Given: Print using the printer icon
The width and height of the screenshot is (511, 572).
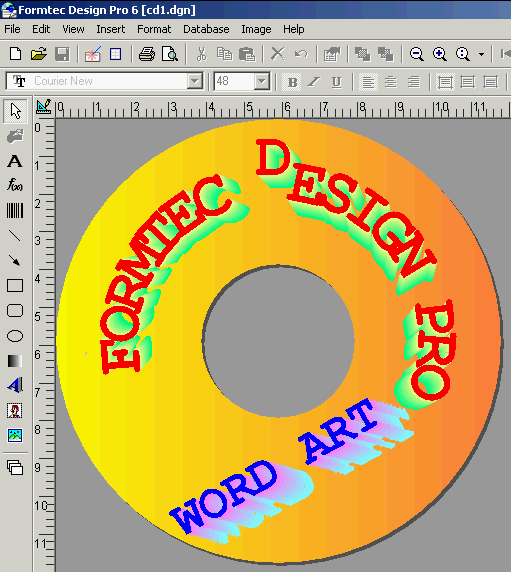Looking at the screenshot, I should pos(147,54).
